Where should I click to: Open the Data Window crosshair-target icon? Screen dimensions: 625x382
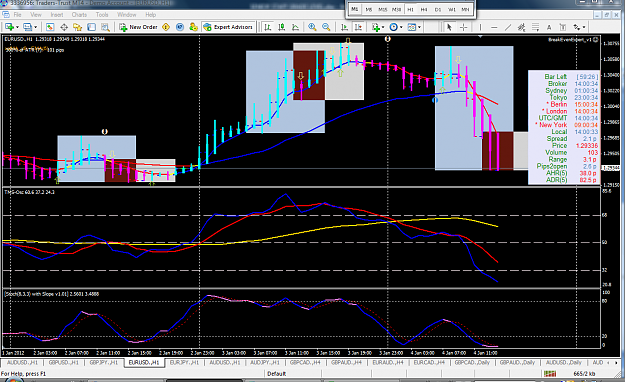pos(64,27)
